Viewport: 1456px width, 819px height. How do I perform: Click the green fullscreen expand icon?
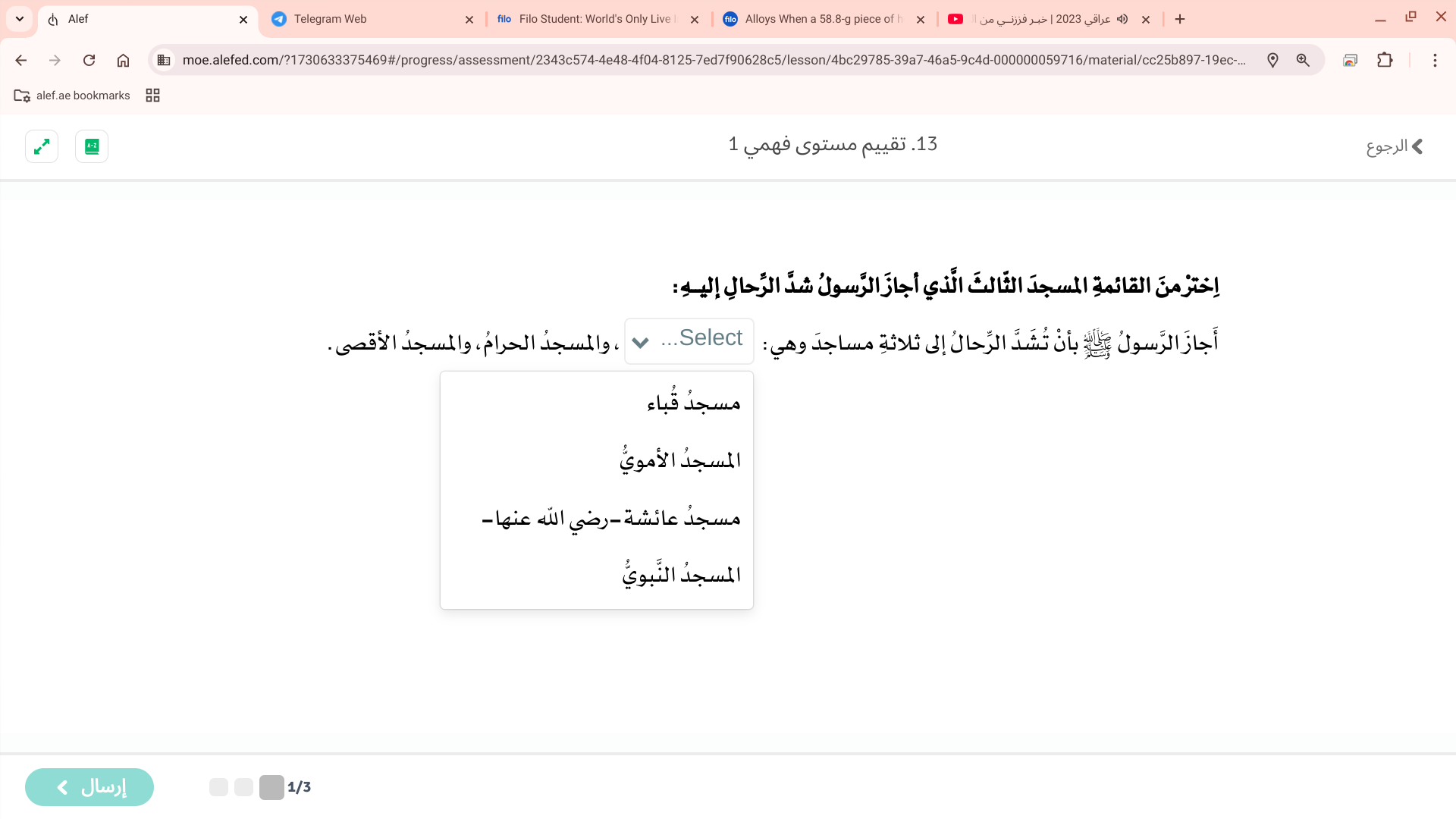[42, 146]
